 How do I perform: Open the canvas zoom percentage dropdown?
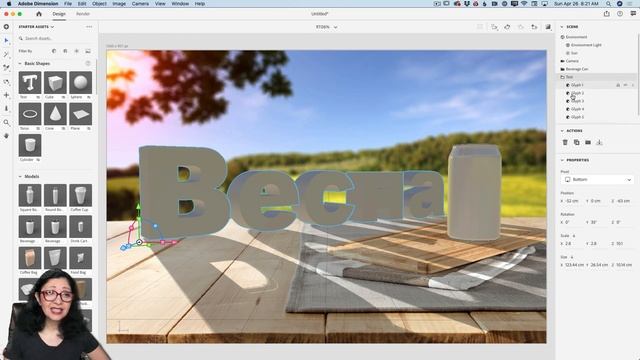point(327,27)
